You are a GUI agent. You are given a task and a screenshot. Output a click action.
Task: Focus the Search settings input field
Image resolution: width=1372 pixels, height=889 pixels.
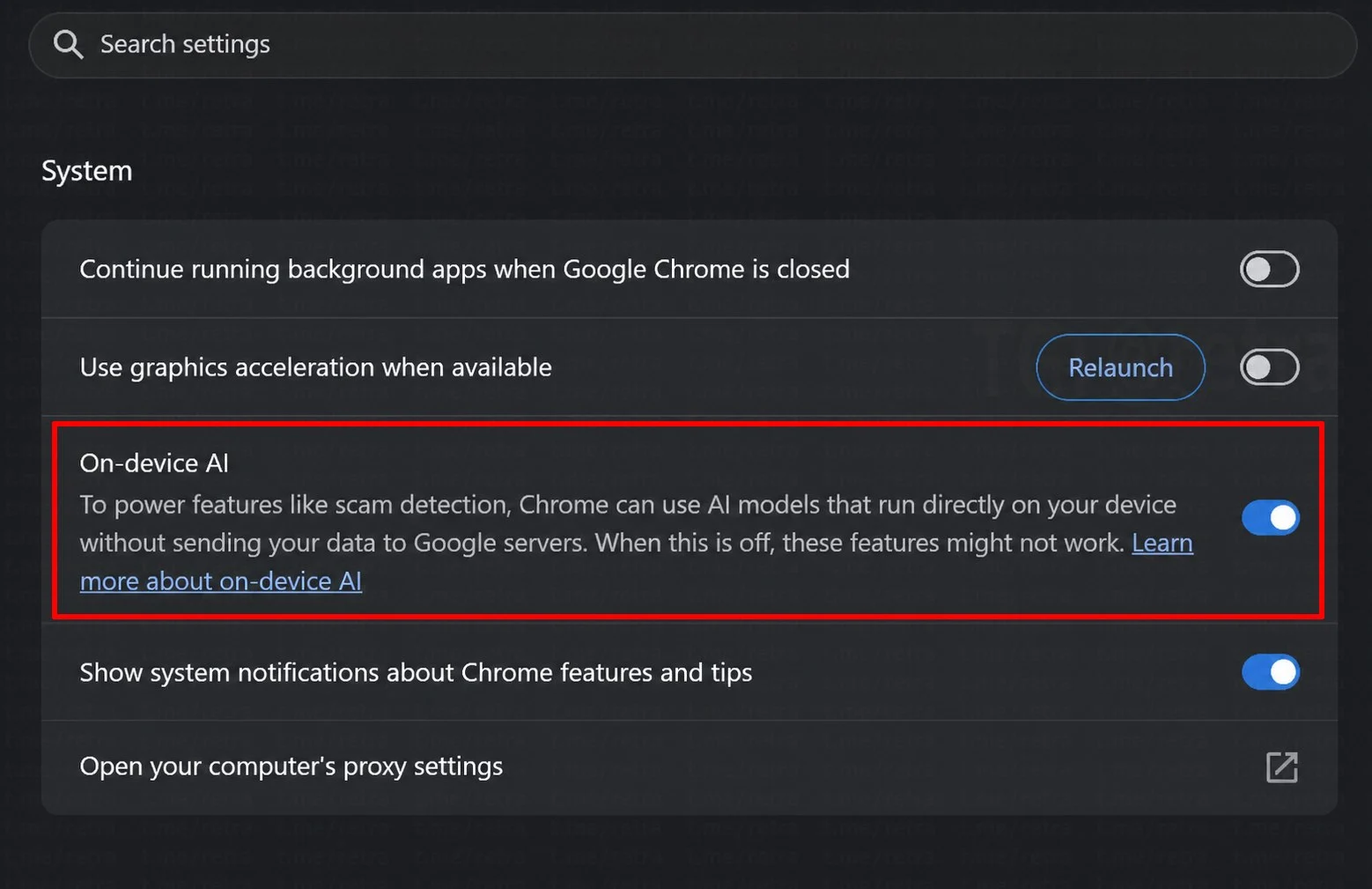692,44
